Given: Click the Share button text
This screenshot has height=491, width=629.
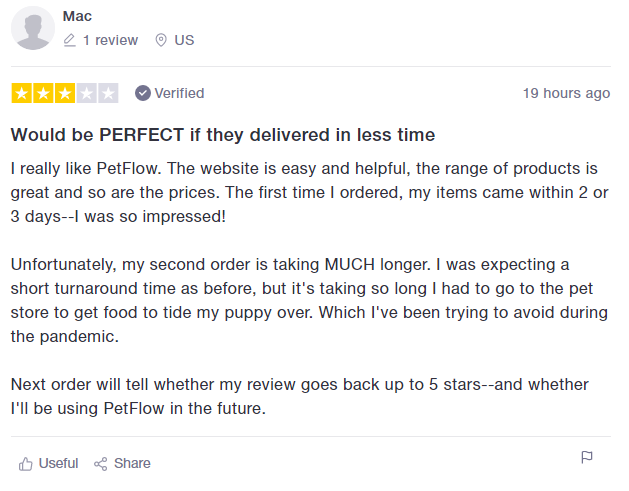Looking at the screenshot, I should coord(132,463).
